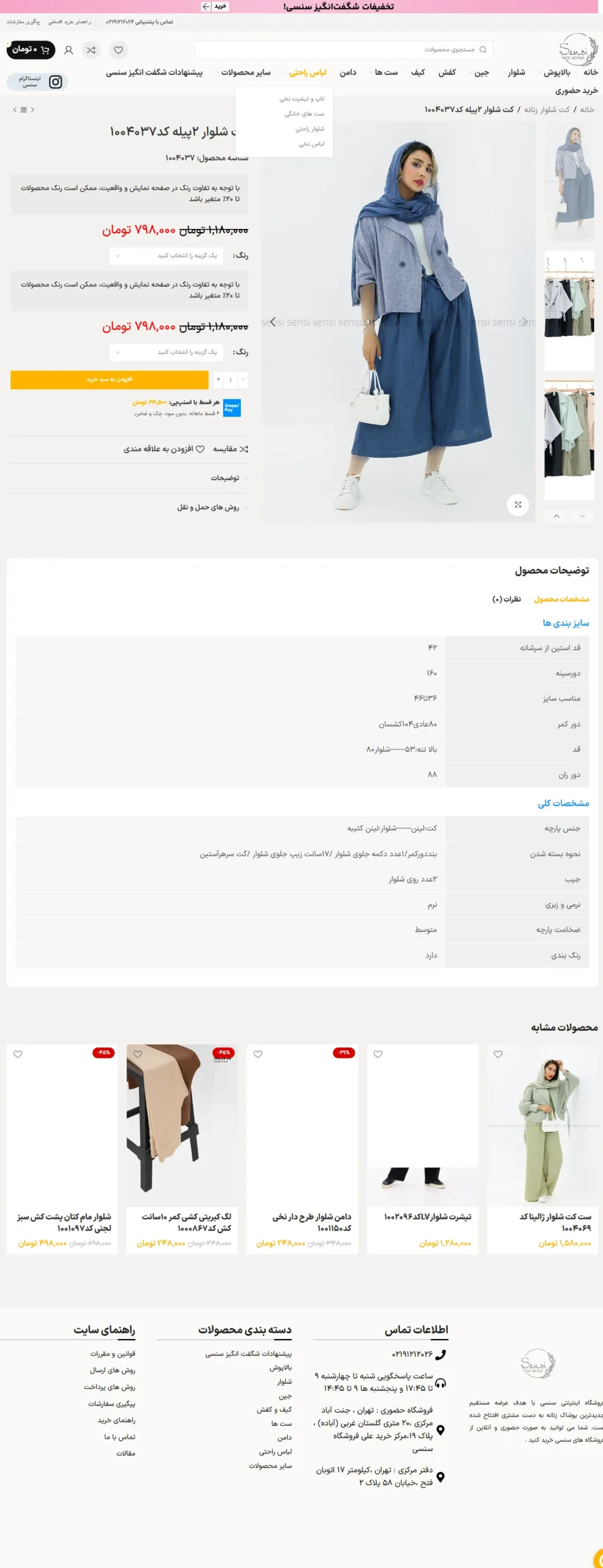This screenshot has width=603, height=1568.
Task: Open the لباس راحتی menu item
Action: (x=308, y=72)
